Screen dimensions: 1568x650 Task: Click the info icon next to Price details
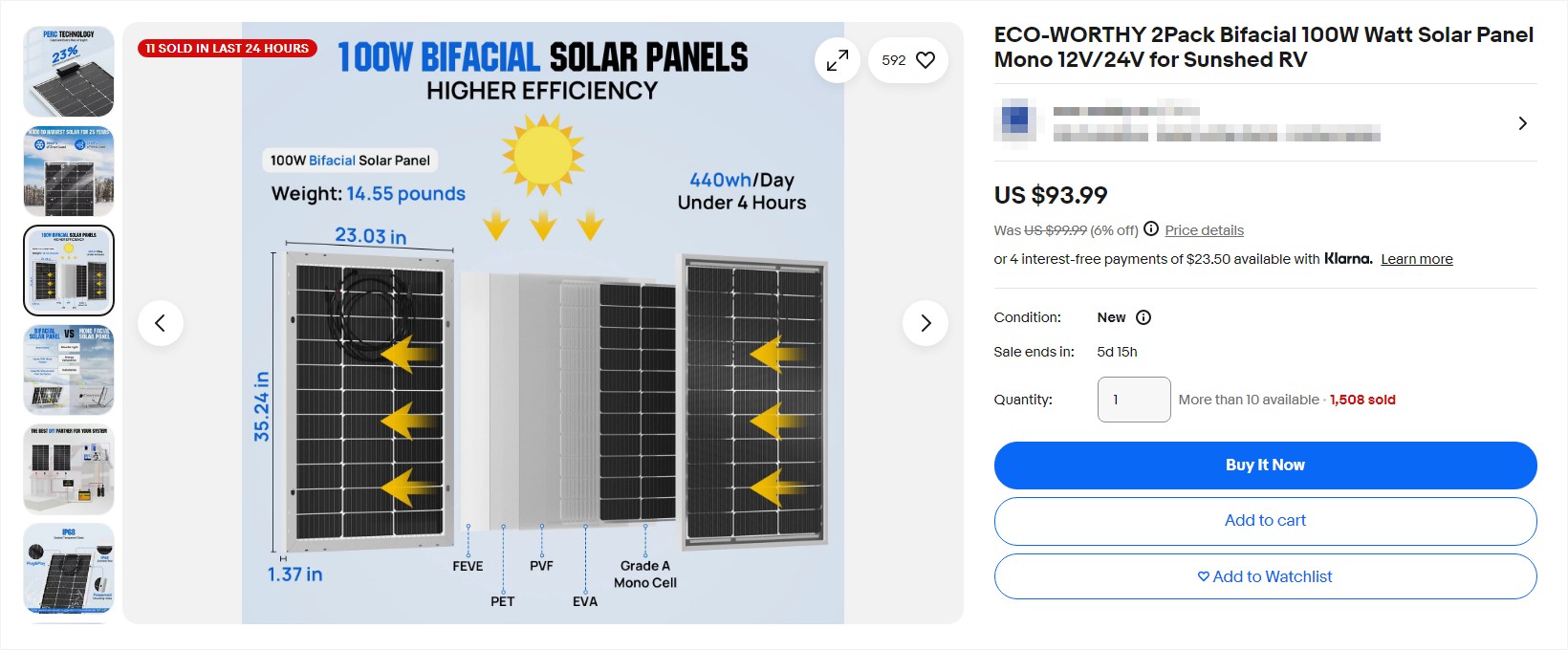[1152, 229]
